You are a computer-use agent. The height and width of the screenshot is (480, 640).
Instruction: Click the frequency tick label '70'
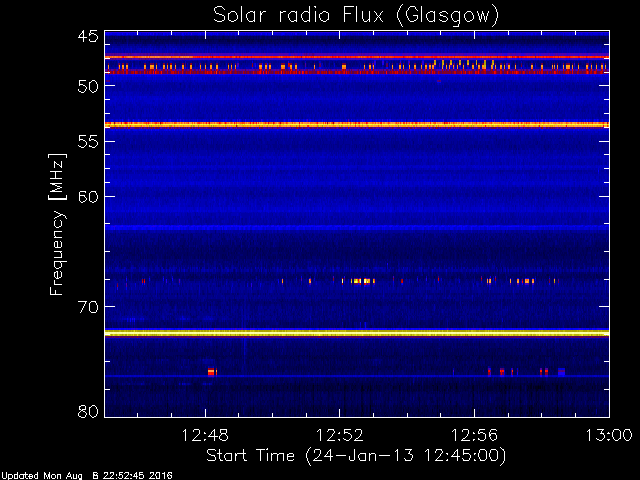click(x=88, y=307)
